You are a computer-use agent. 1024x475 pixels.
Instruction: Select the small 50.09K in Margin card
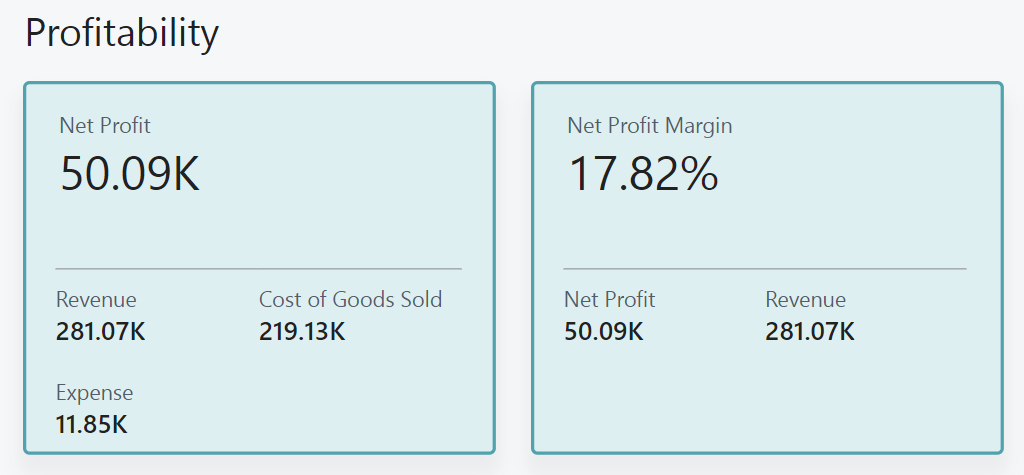(x=604, y=331)
